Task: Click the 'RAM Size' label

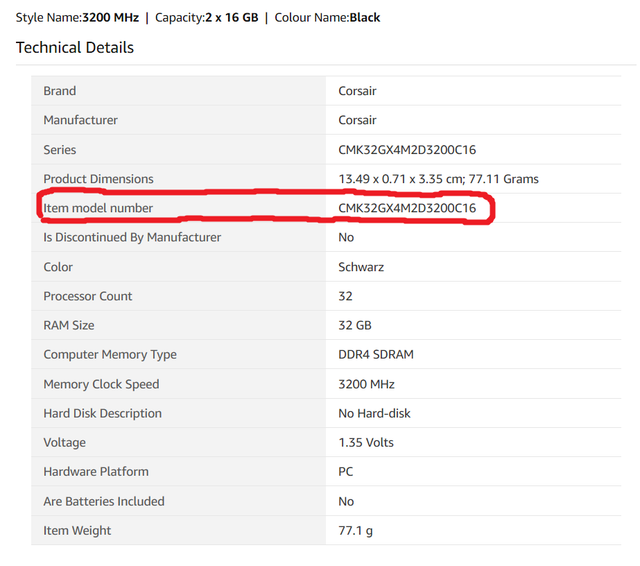Action: 69,325
